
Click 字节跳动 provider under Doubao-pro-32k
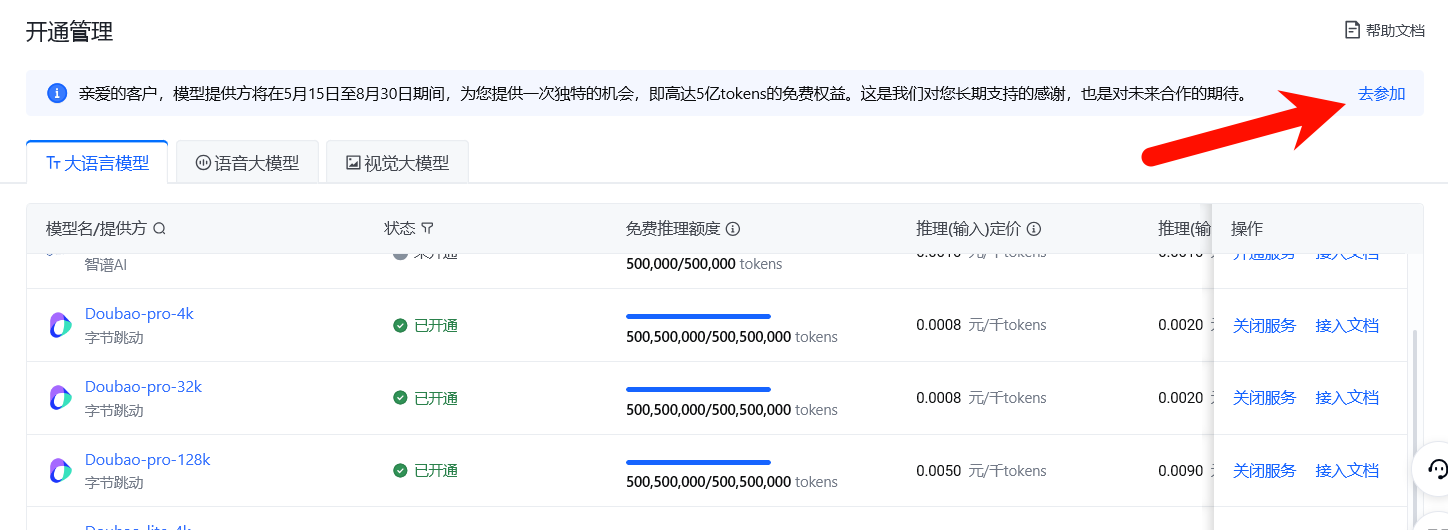[114, 411]
